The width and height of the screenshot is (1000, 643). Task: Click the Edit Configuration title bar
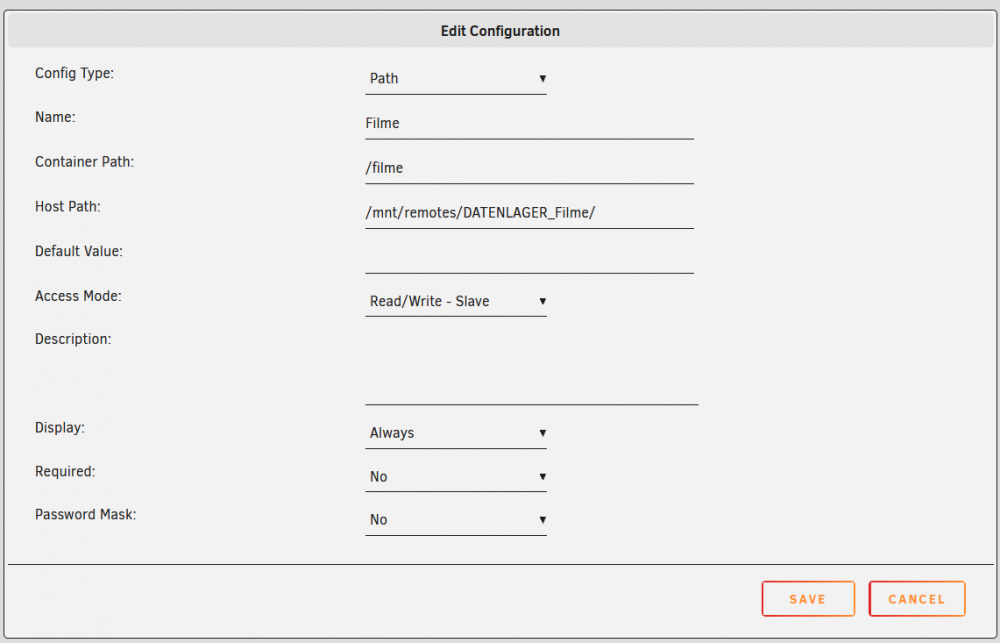point(500,31)
